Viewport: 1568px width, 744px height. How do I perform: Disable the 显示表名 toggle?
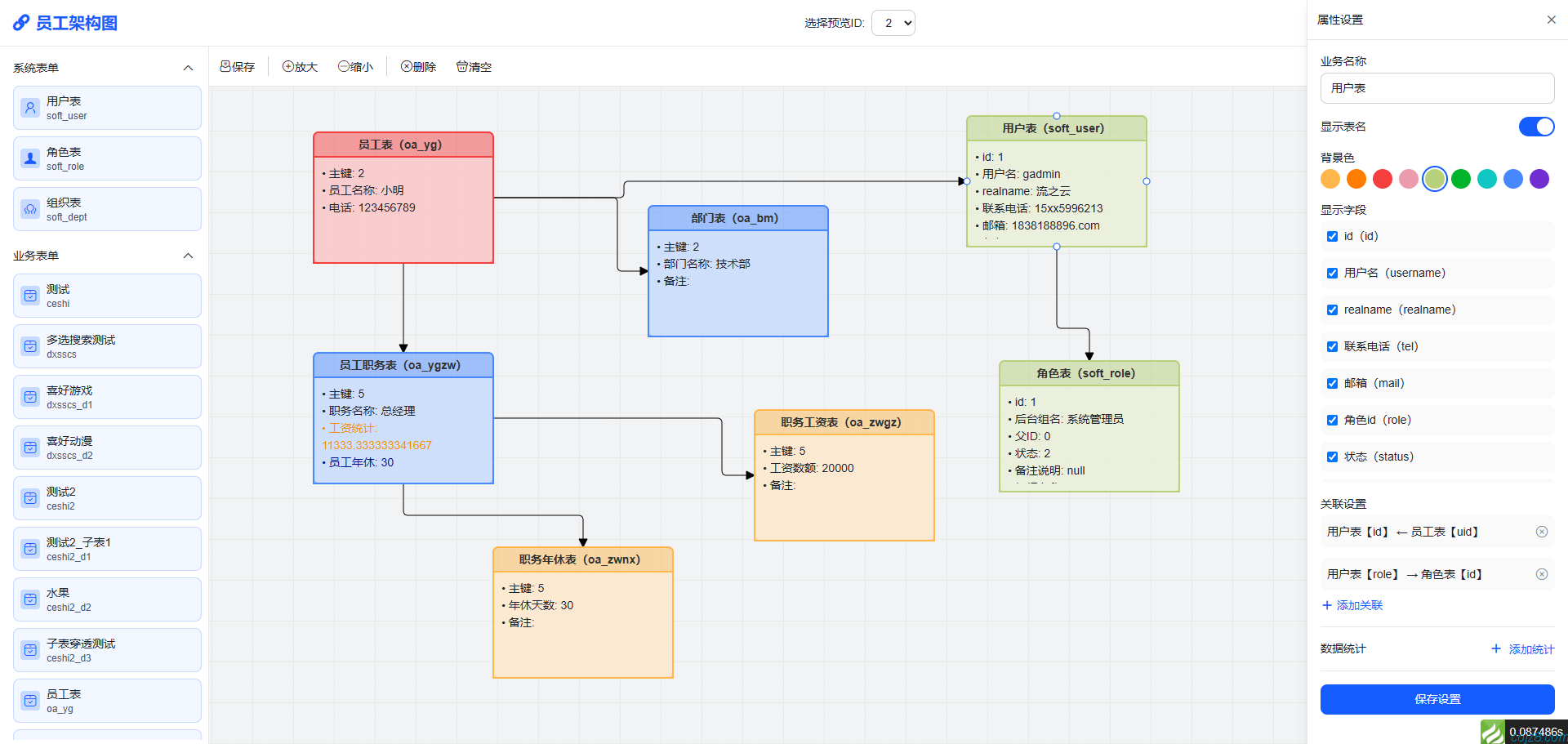click(x=1536, y=127)
